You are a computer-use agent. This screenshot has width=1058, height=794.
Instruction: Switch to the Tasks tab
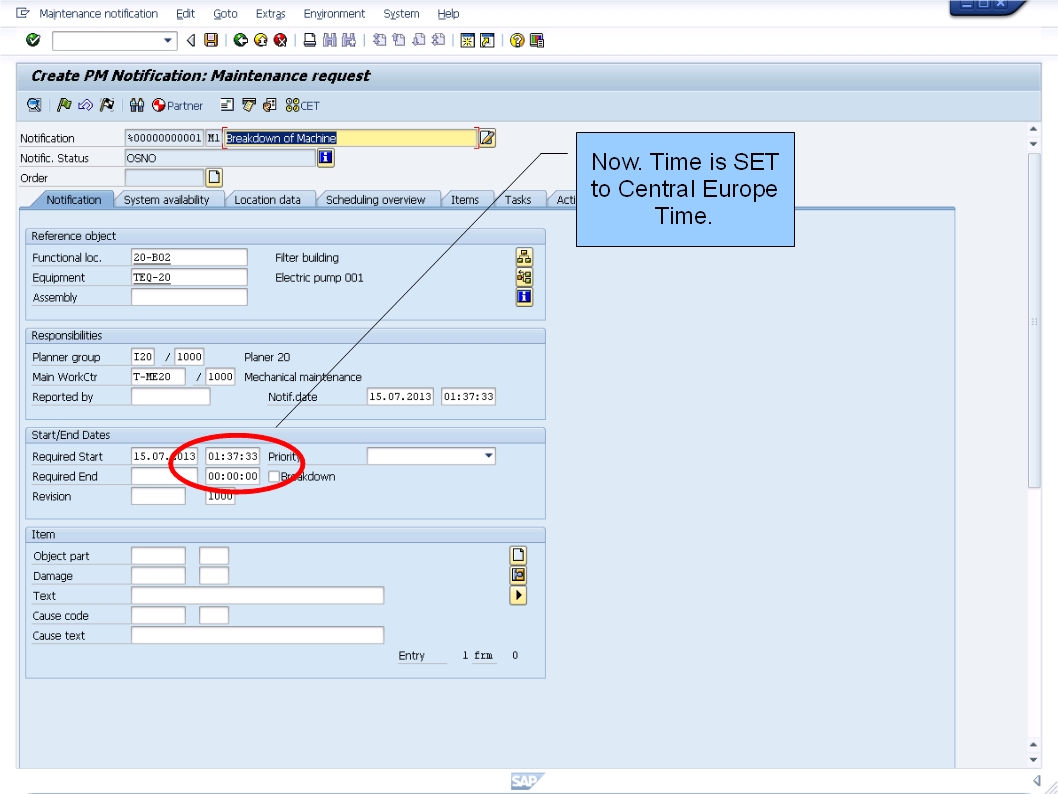pyautogui.click(x=518, y=200)
